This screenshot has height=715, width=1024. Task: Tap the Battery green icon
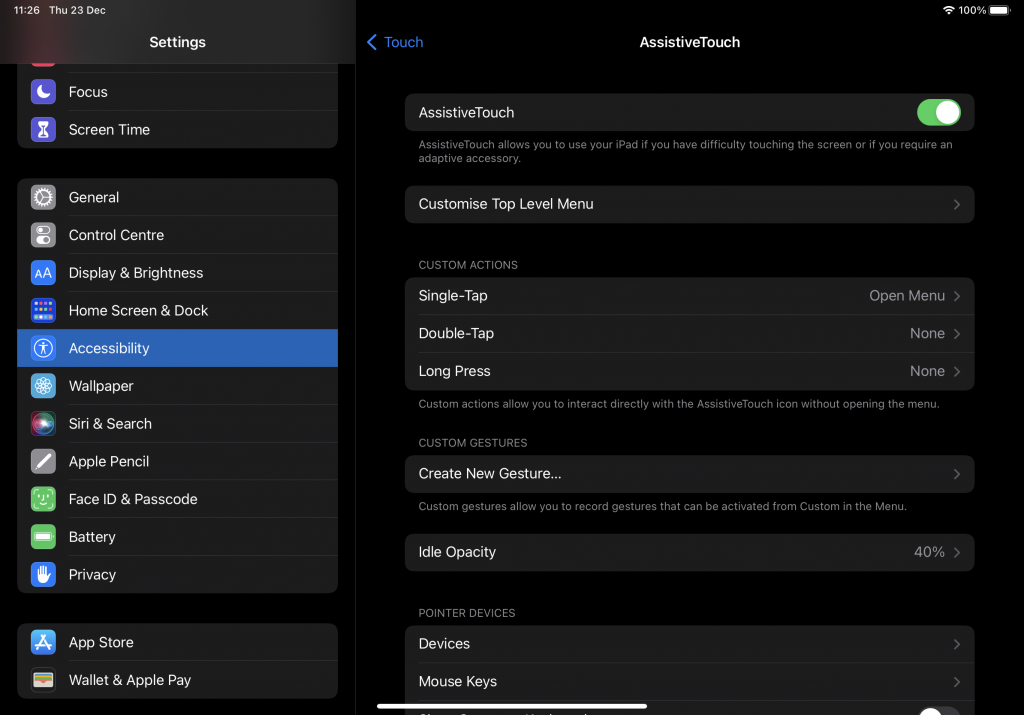click(x=43, y=537)
